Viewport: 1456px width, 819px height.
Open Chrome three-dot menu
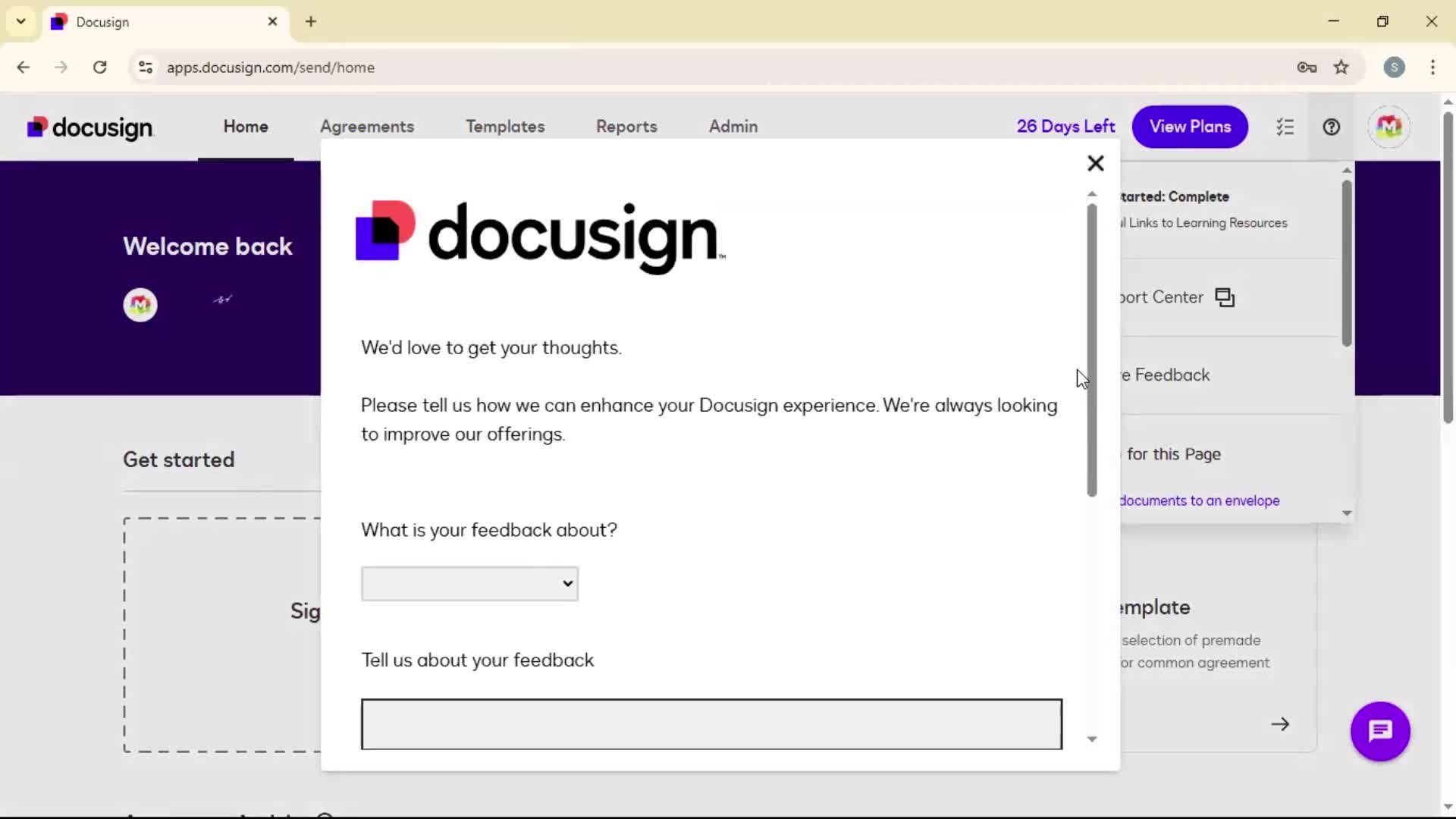tap(1432, 67)
